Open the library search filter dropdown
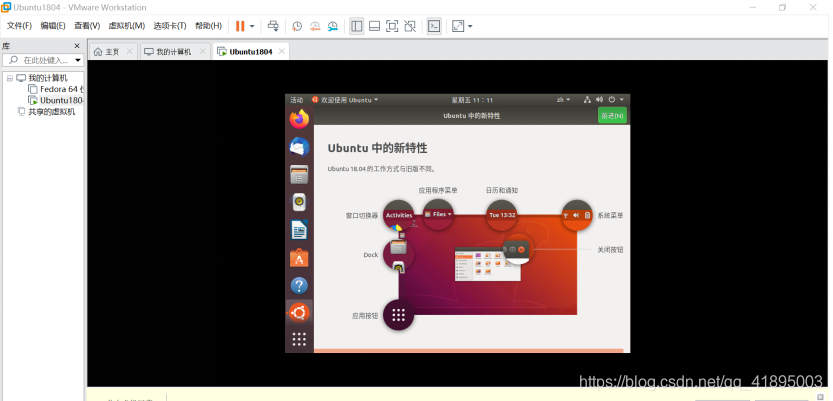This screenshot has width=833, height=401. 78,60
